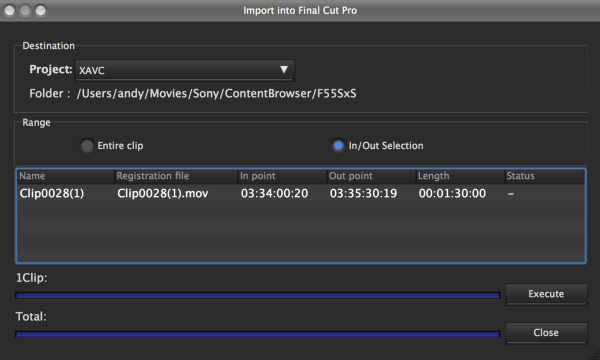600x360 pixels.
Task: Select the Entire clip radio button
Action: [87, 145]
